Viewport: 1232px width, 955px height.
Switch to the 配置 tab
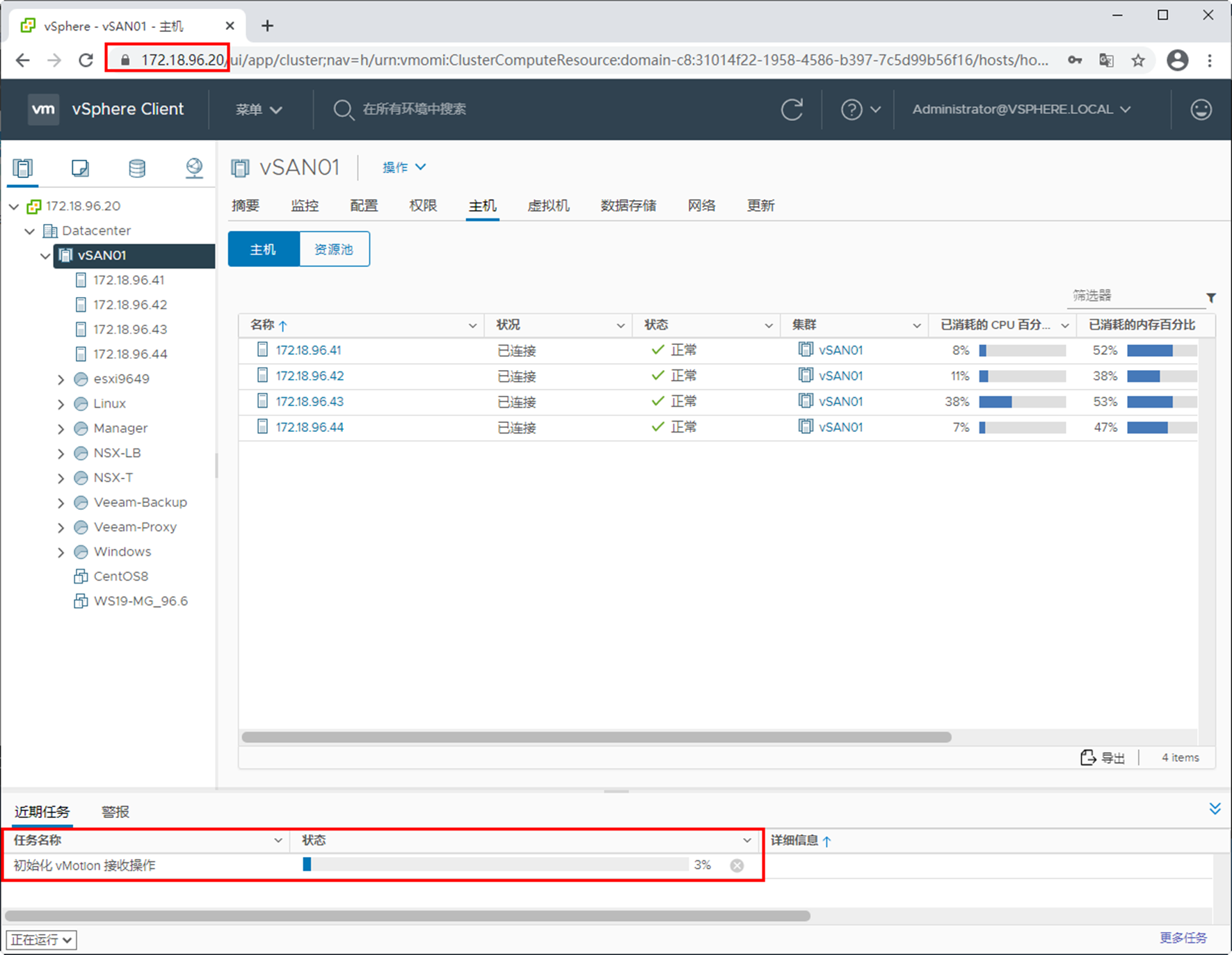364,205
